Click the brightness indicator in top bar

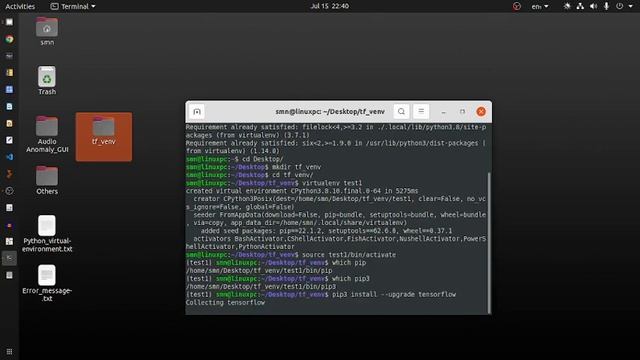pyautogui.click(x=567, y=6)
